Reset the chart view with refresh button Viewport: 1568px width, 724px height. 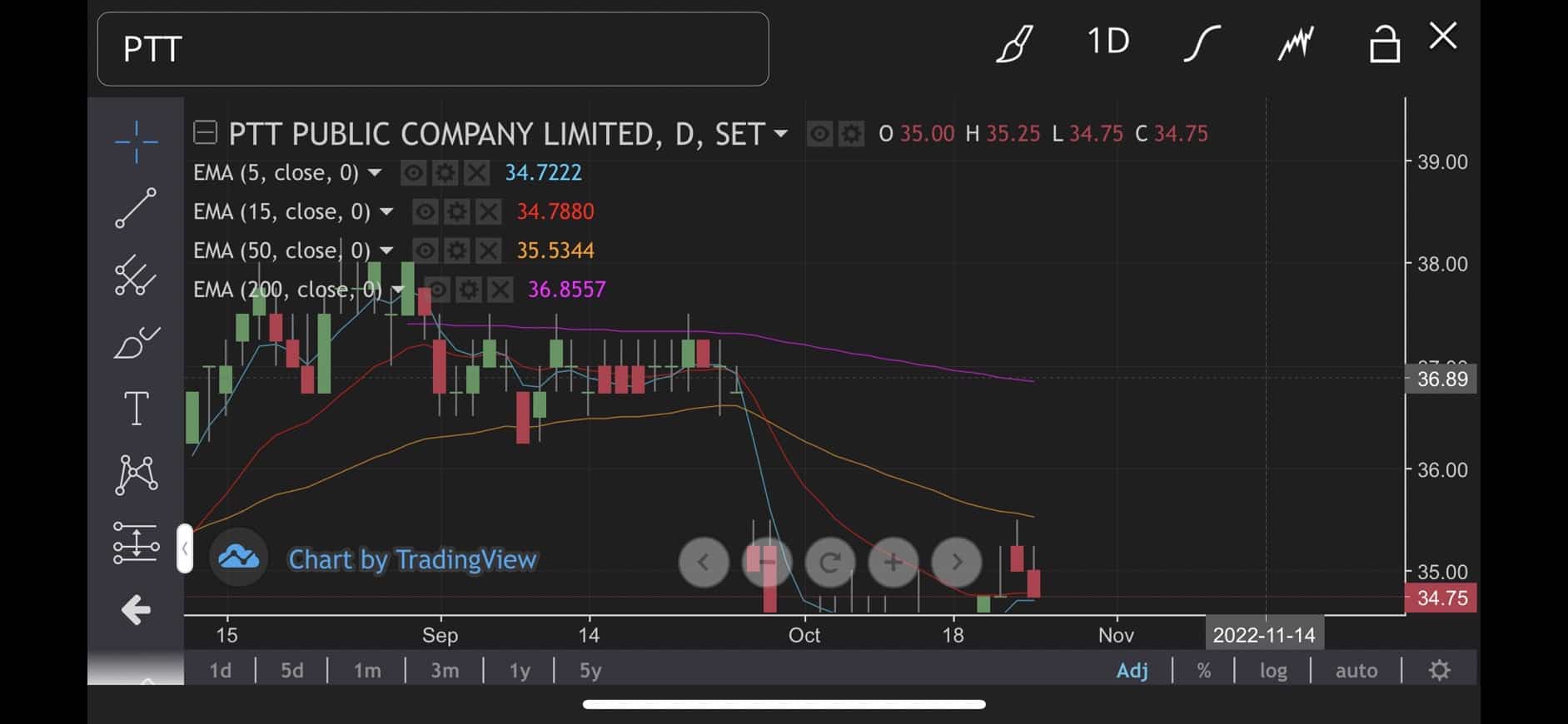pyautogui.click(x=830, y=563)
